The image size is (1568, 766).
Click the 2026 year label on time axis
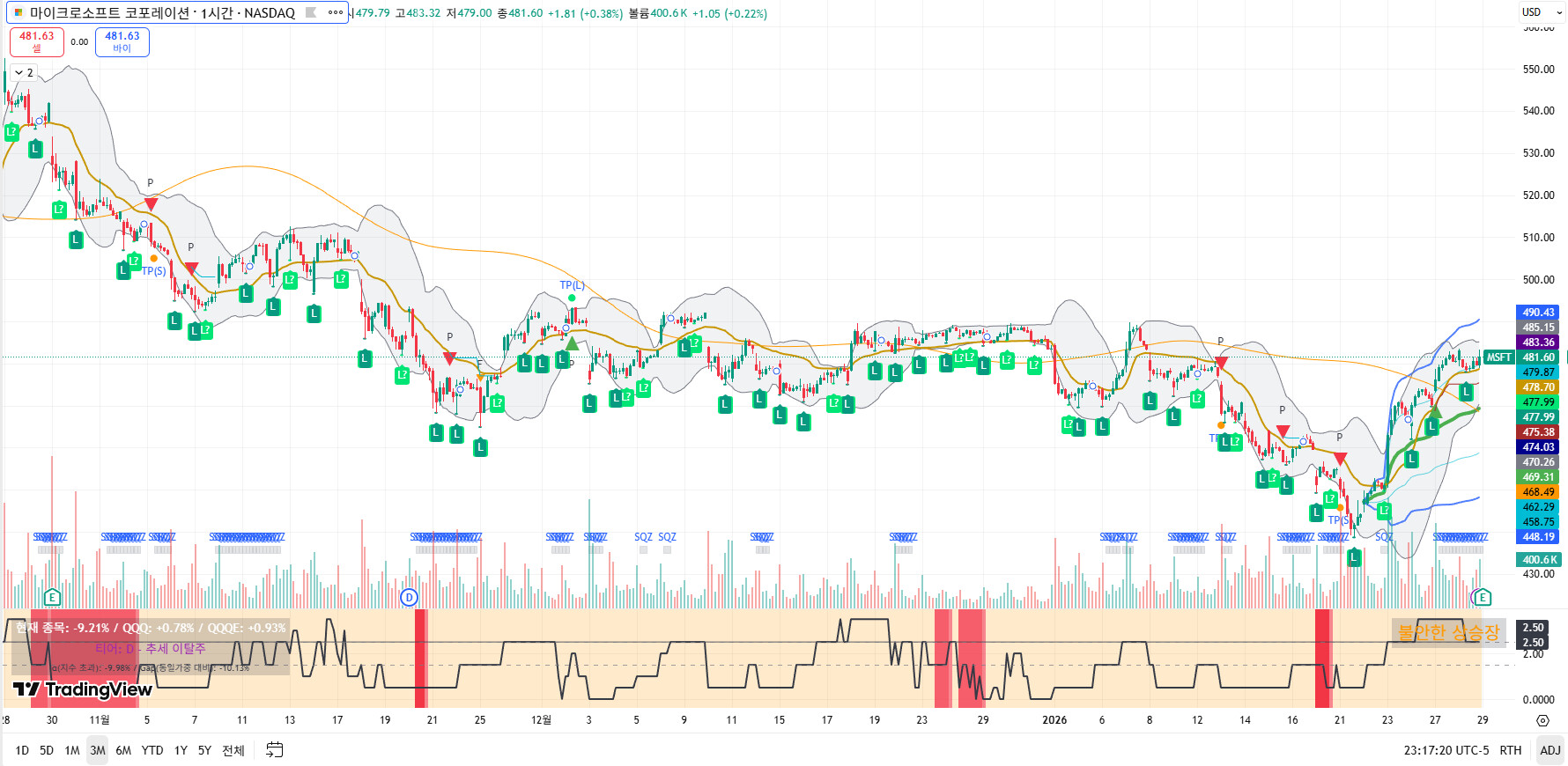coord(1054,720)
